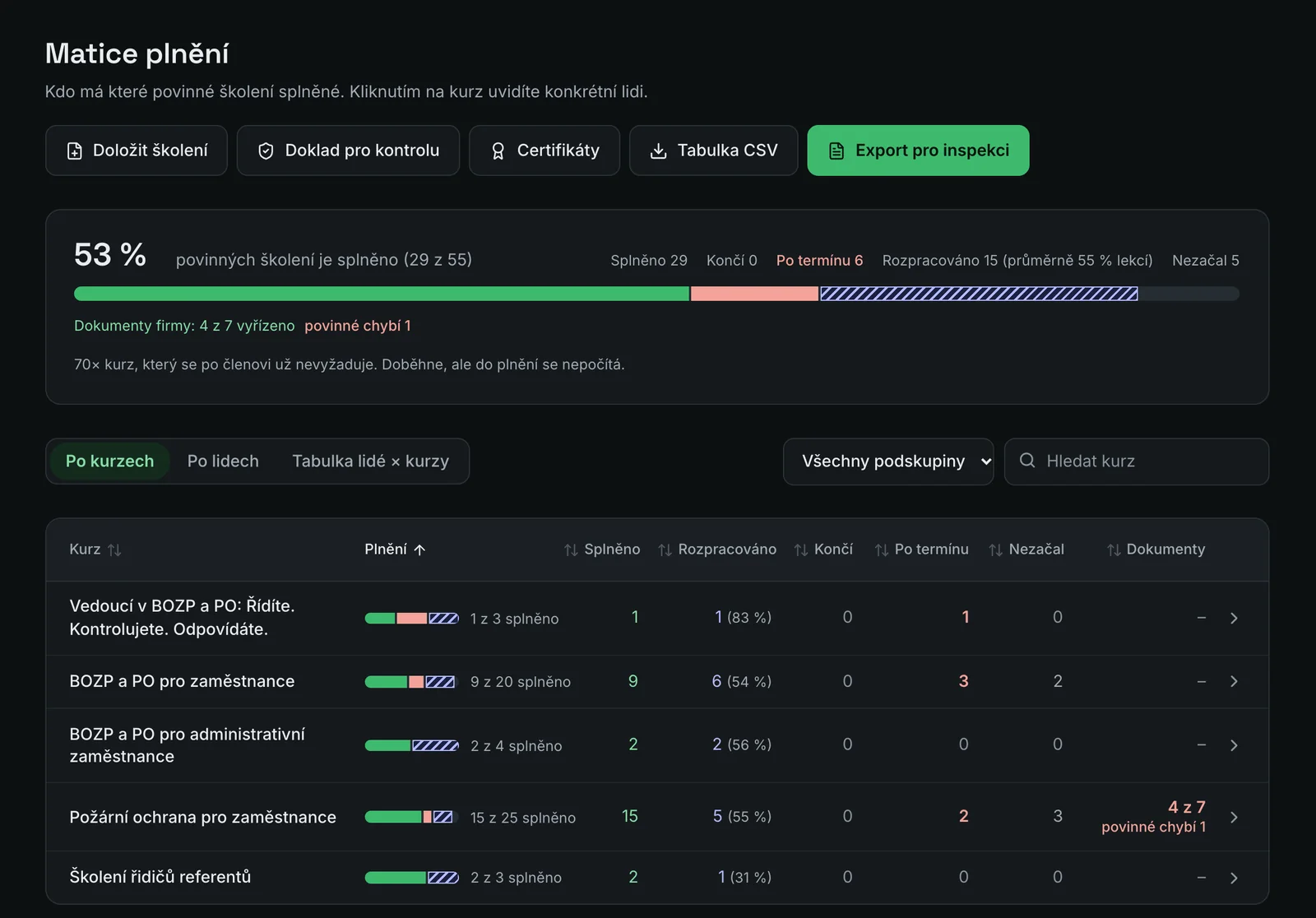Click the 1 z 3 splněno text
Screen dimensions: 1316x918
514,619
